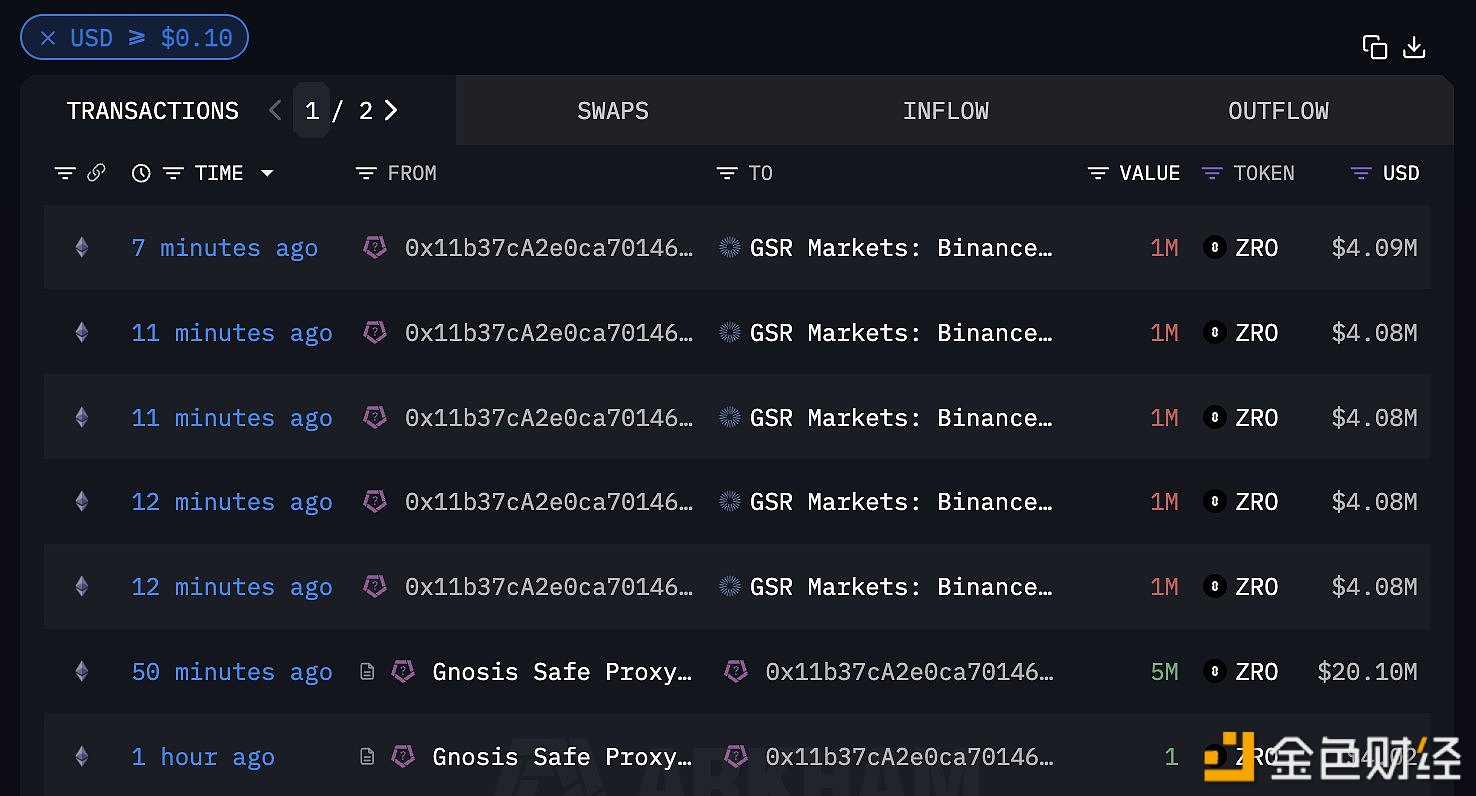The image size is (1476, 796).
Task: Click the link icon in table header
Action: point(96,173)
